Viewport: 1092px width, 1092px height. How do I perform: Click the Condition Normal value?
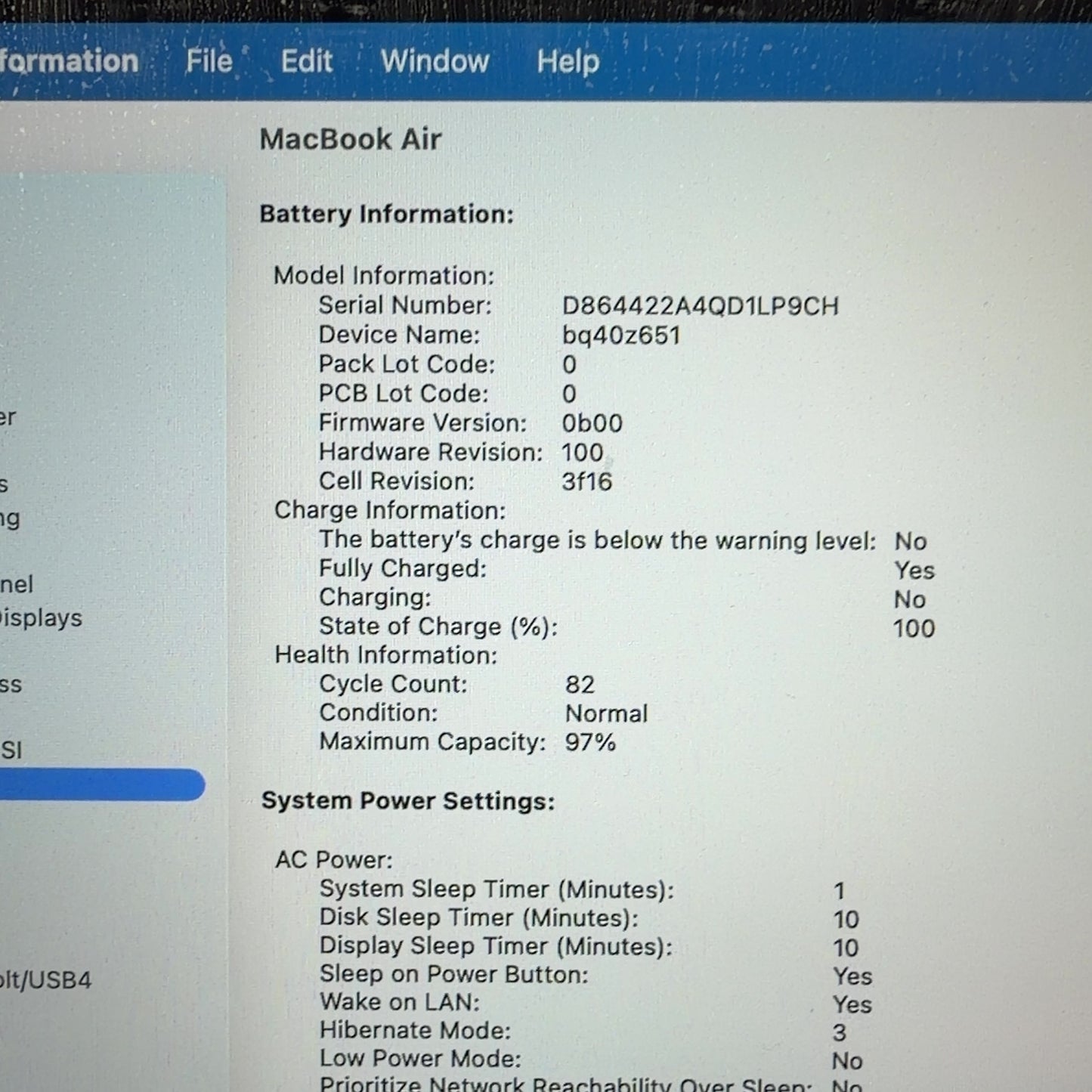click(606, 713)
